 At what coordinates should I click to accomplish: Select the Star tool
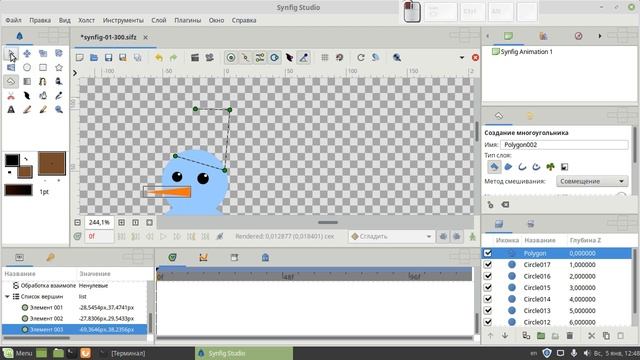click(59, 67)
